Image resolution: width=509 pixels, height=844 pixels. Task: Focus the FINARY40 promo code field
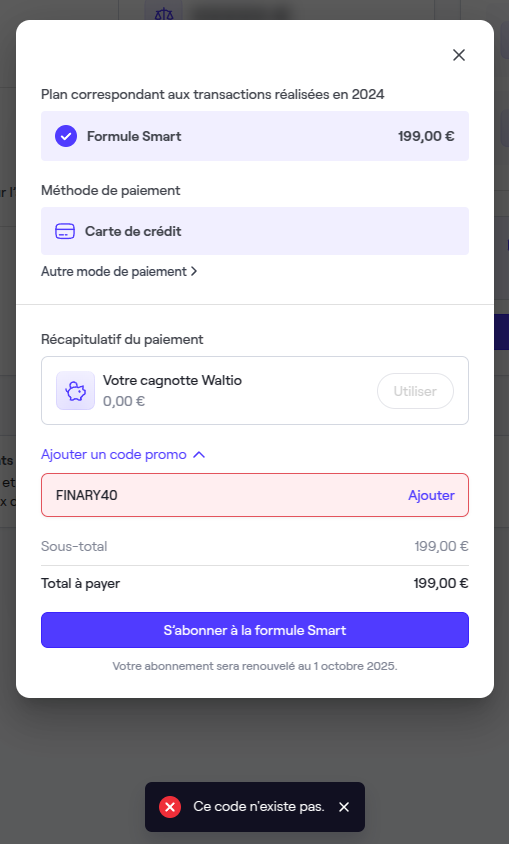click(x=226, y=495)
